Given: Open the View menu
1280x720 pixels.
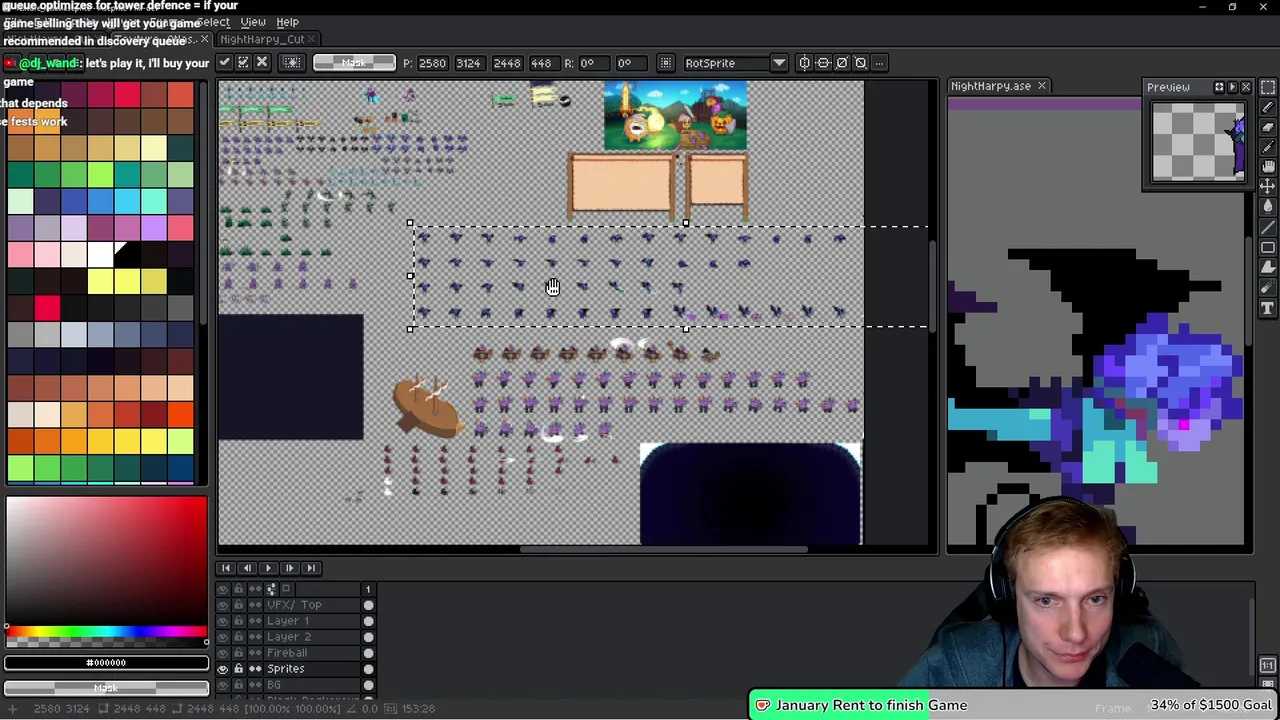Looking at the screenshot, I should click(253, 22).
